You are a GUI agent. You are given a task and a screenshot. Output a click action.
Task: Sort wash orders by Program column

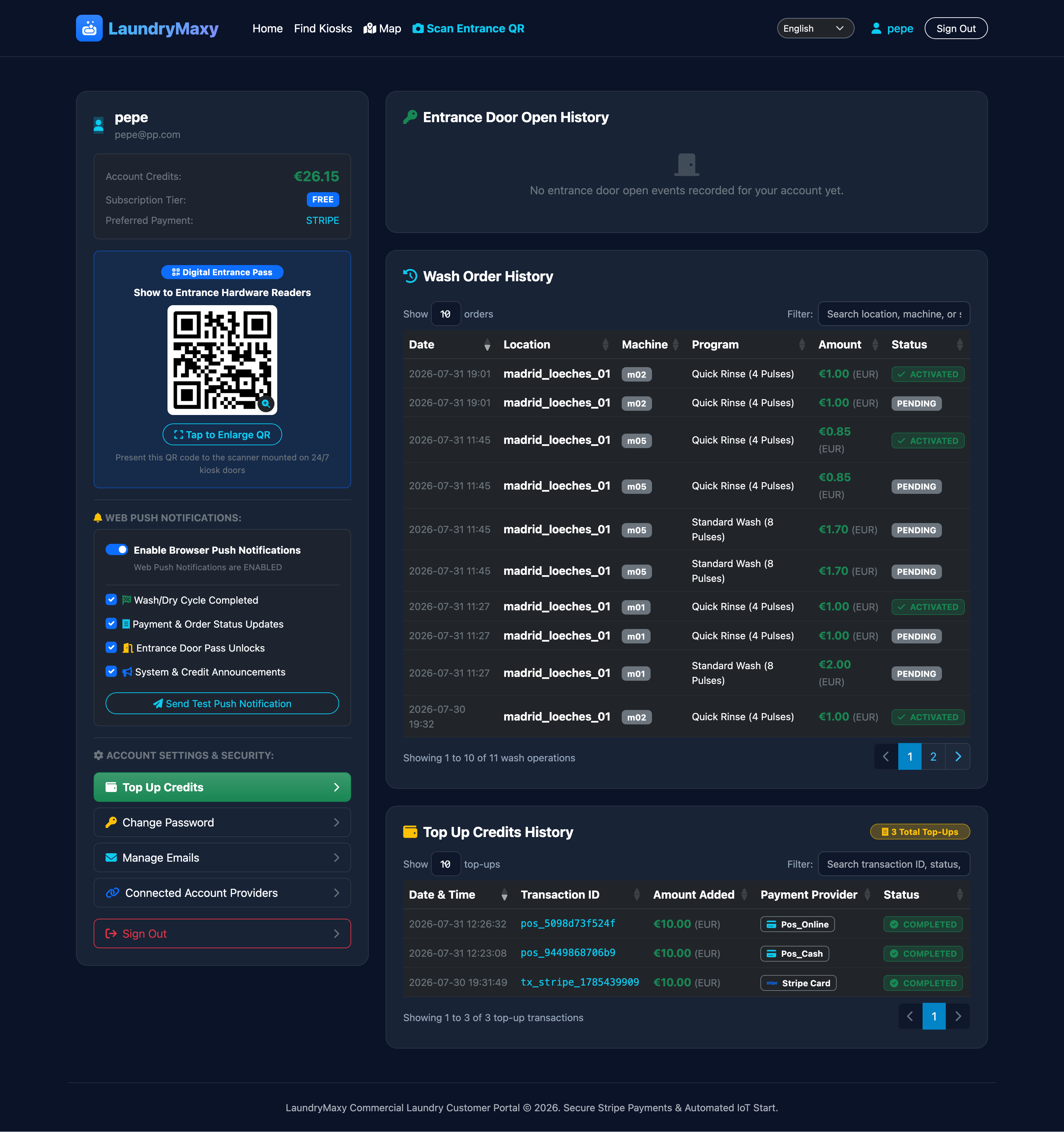point(749,345)
